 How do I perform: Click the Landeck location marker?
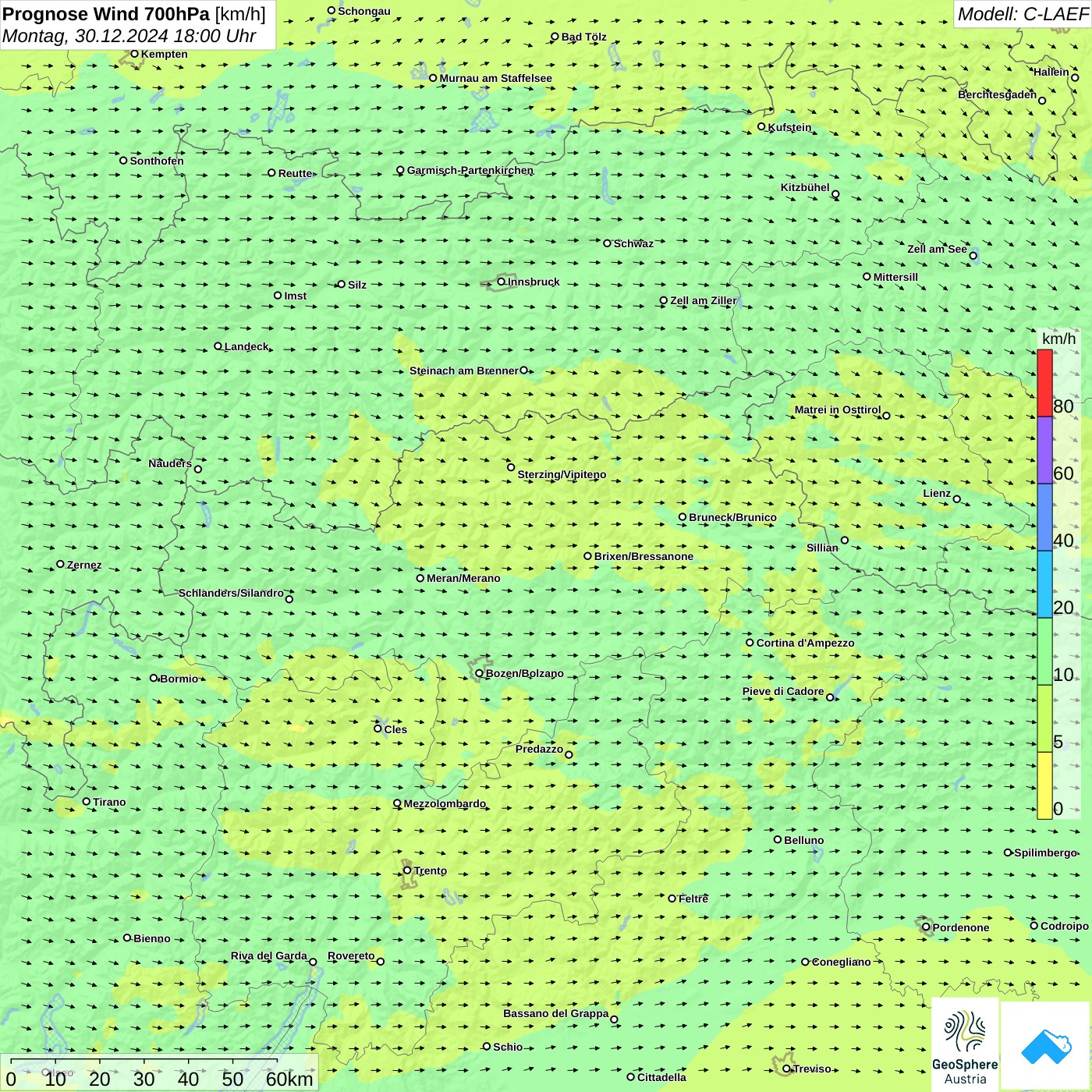point(218,346)
